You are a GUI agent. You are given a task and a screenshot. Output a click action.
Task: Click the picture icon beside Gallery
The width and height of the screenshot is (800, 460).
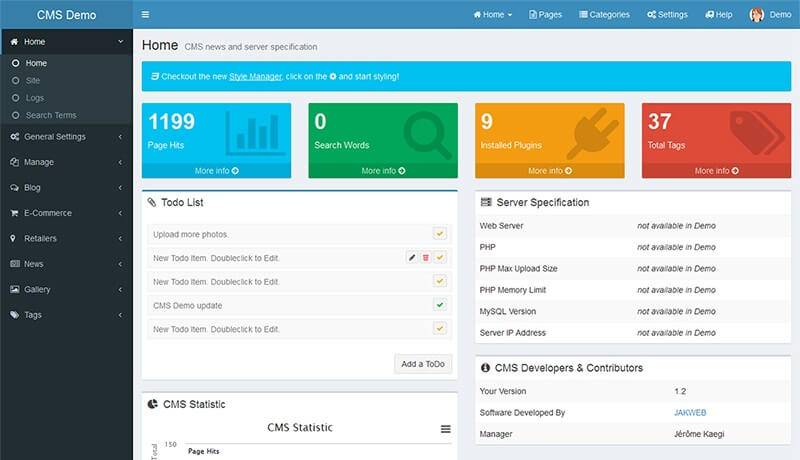15,289
